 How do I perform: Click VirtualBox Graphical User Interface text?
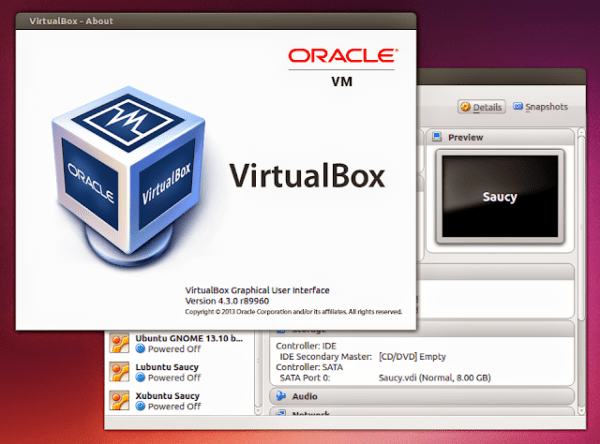tap(257, 290)
